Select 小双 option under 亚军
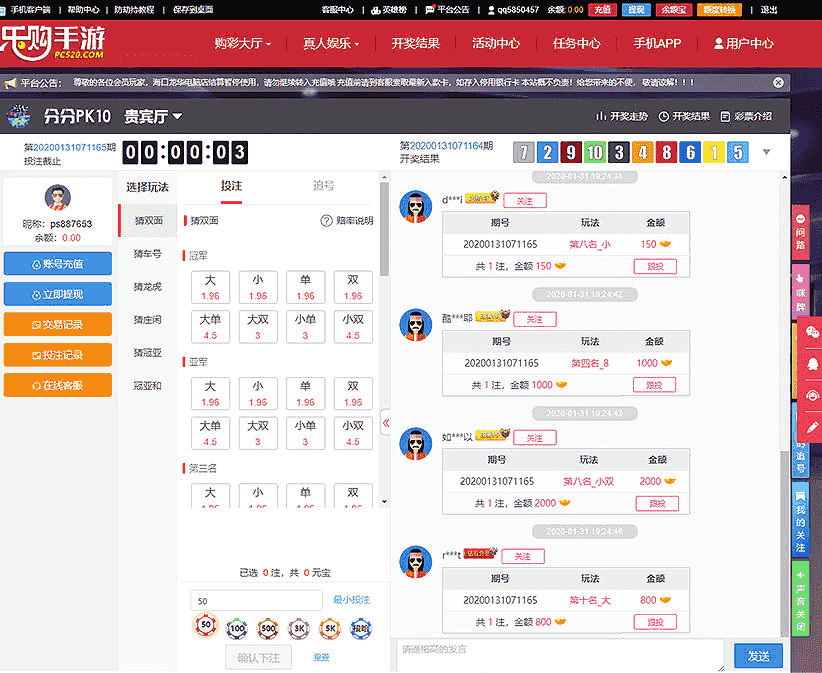 (x=353, y=433)
